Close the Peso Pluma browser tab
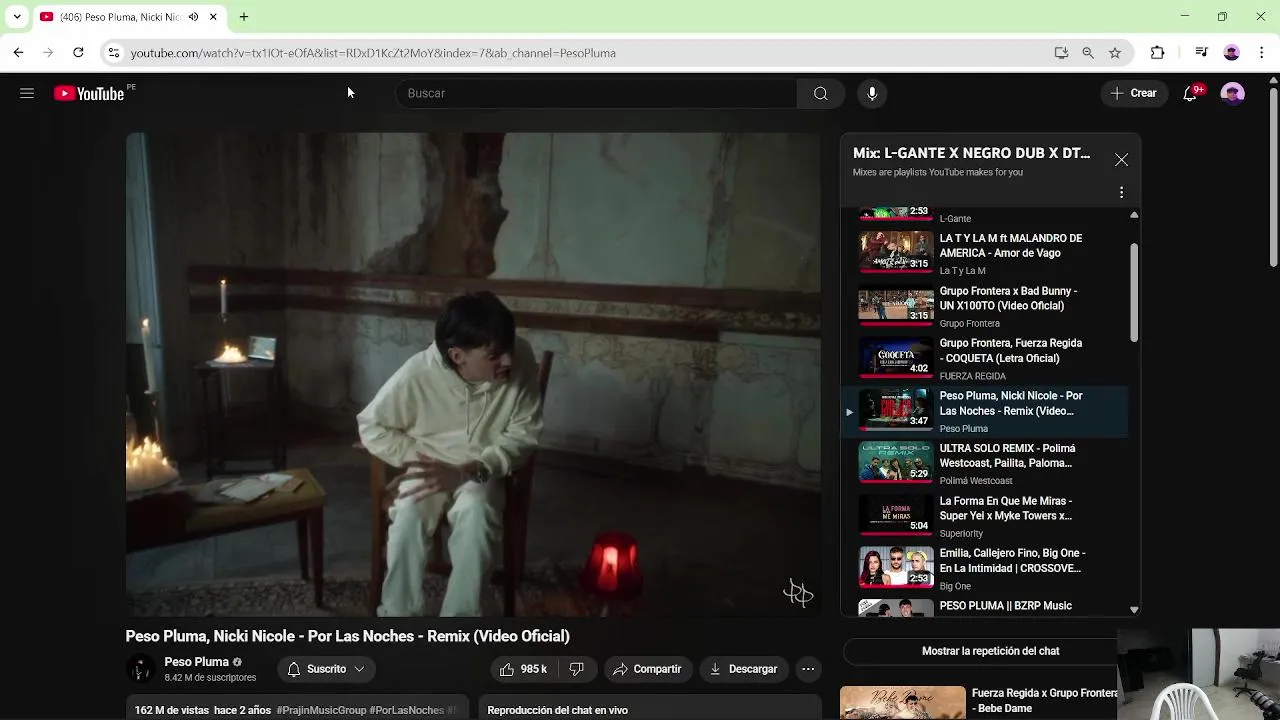 [x=213, y=17]
